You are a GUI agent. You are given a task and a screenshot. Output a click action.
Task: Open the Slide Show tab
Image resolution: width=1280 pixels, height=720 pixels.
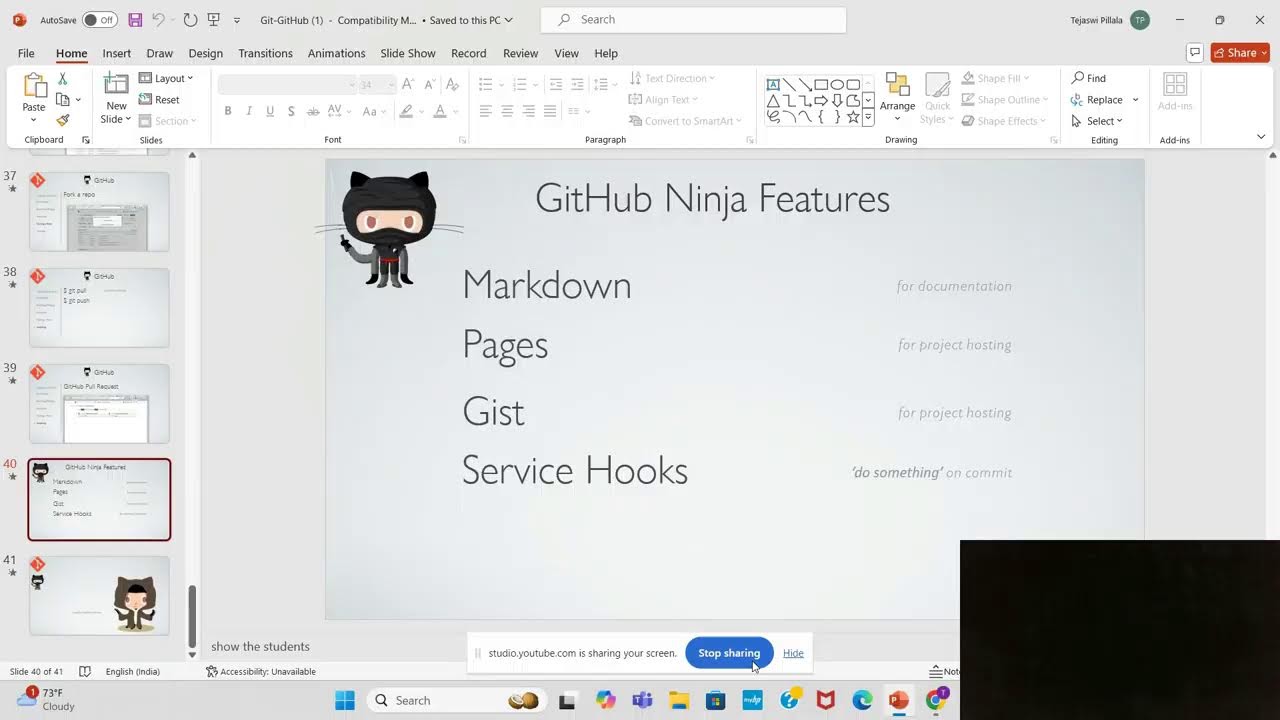click(x=408, y=53)
